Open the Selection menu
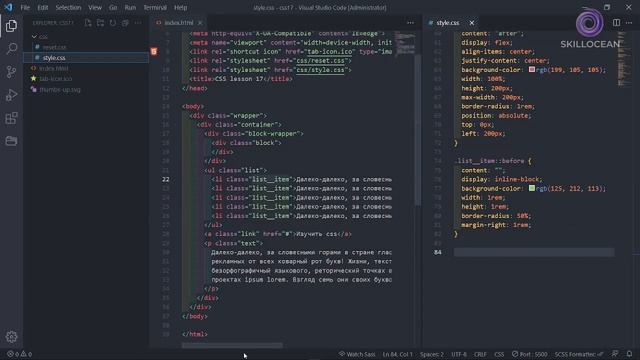640x360 pixels. click(68, 7)
